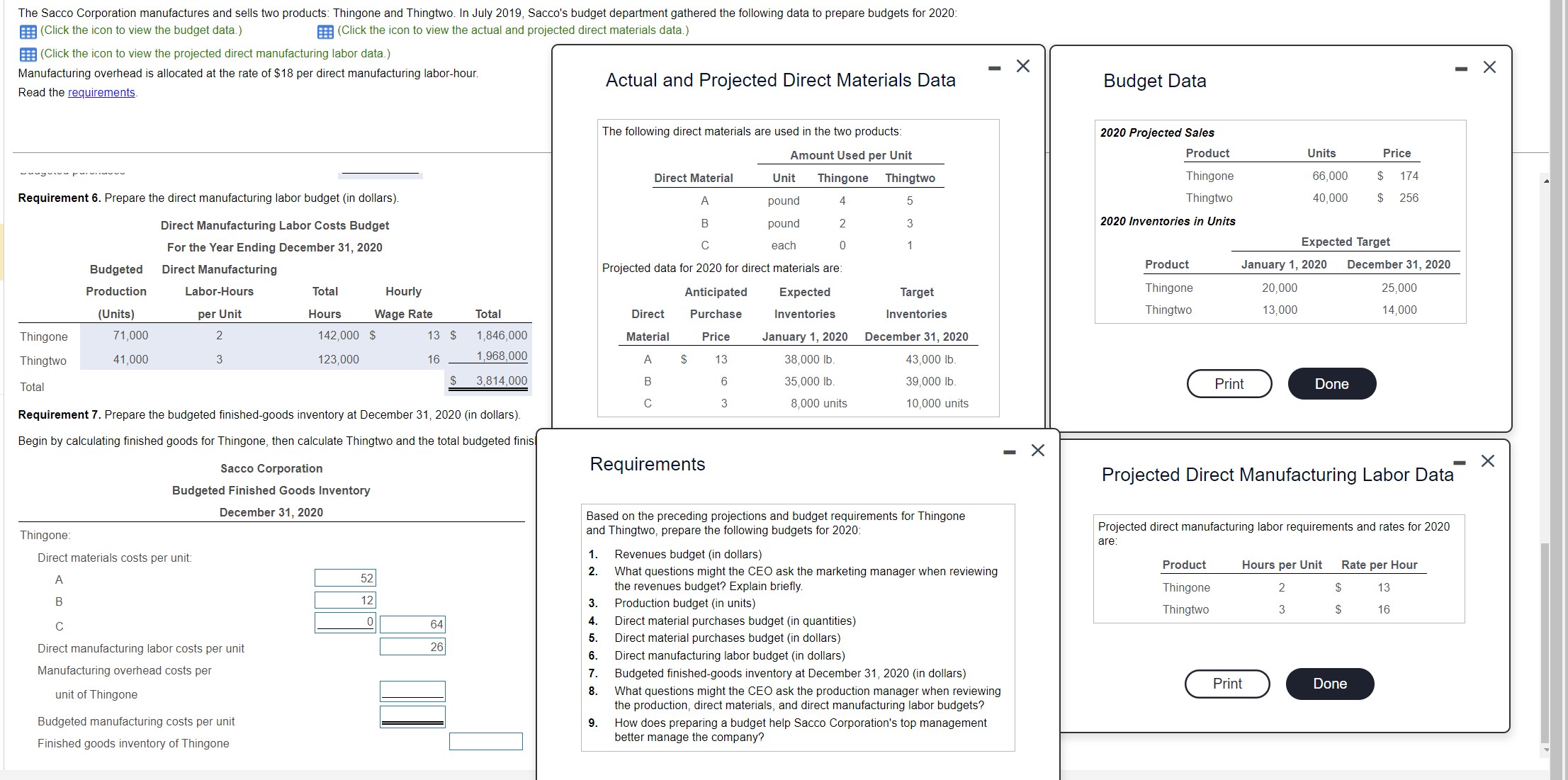Open actual and projected direct materials data icon
The width and height of the screenshot is (1568, 780).
[x=325, y=31]
